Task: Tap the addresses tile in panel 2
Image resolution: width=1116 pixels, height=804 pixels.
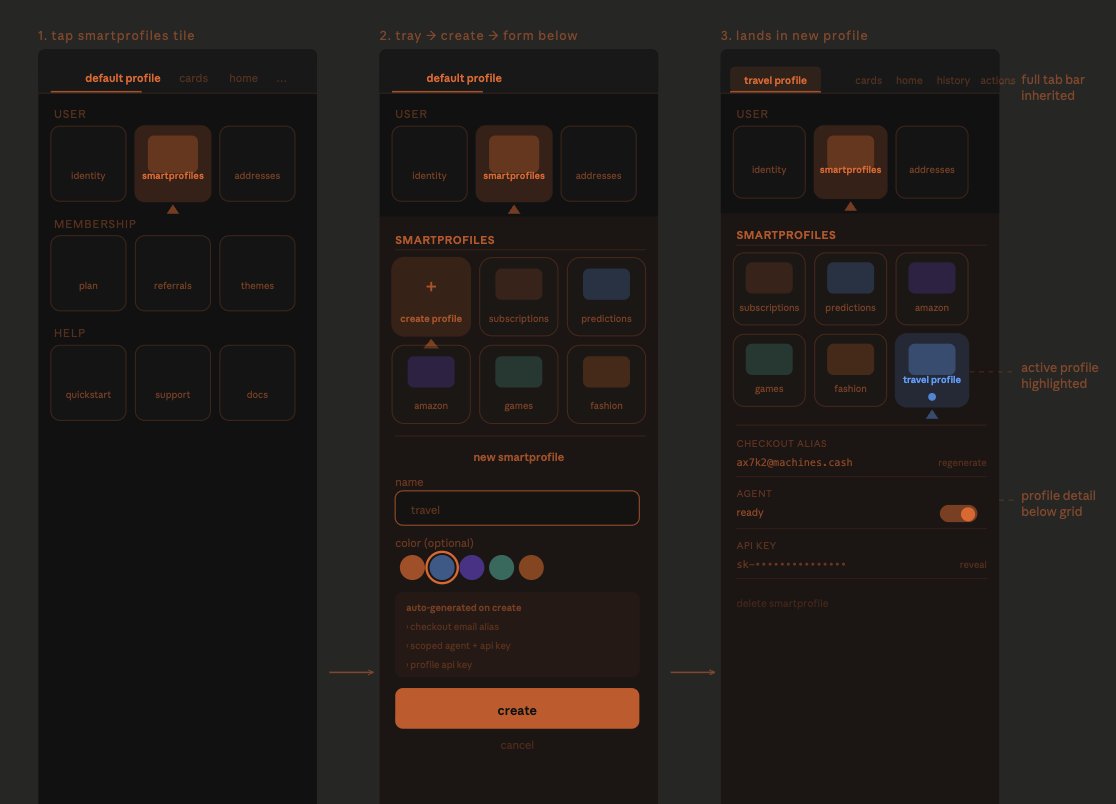Action: click(x=599, y=164)
